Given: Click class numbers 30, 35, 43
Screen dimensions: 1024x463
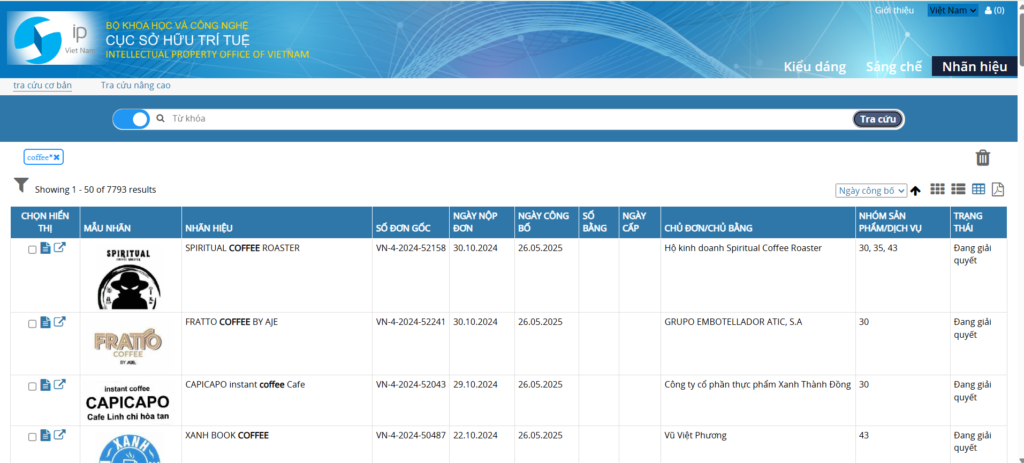Looking at the screenshot, I should [878, 248].
